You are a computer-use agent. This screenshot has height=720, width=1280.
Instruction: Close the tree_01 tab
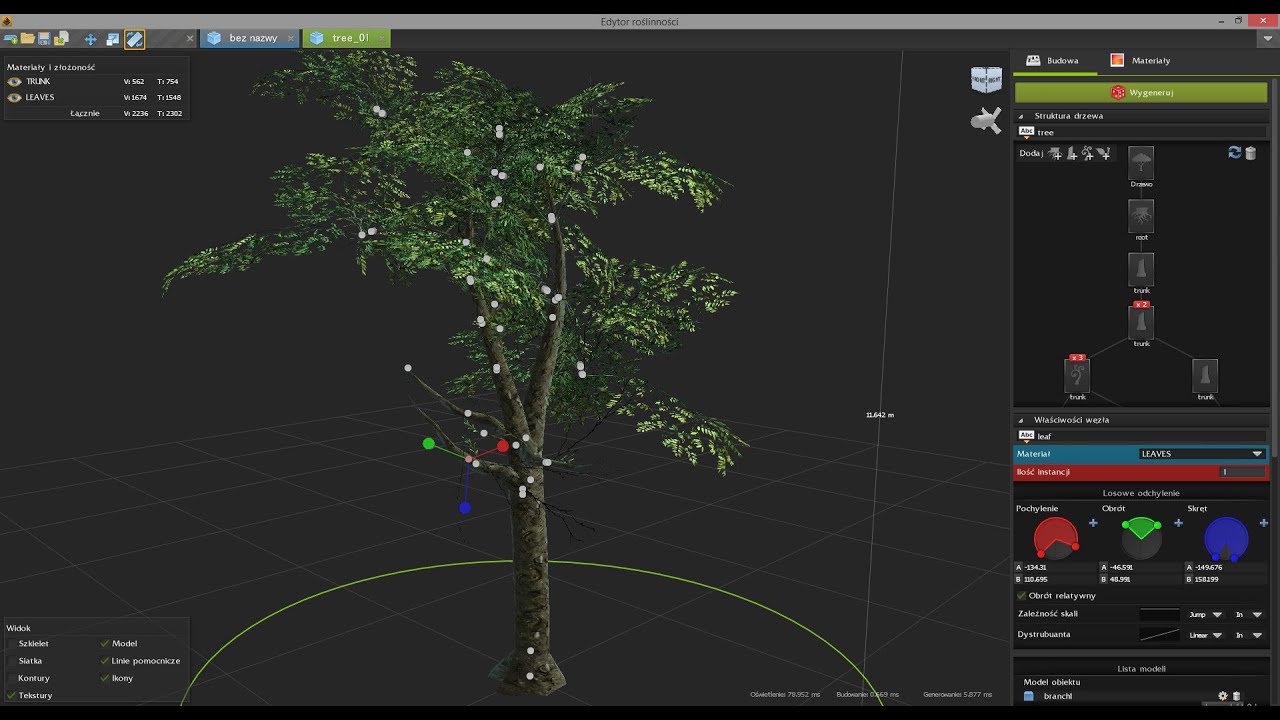382,38
